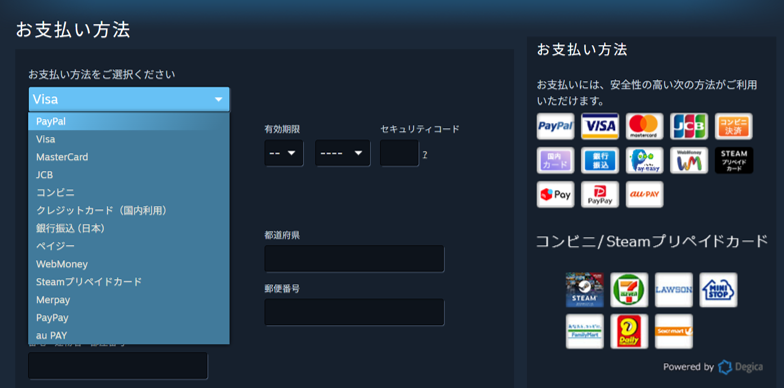
Task: Click the WebMoney WM logo icon
Action: coord(688,160)
